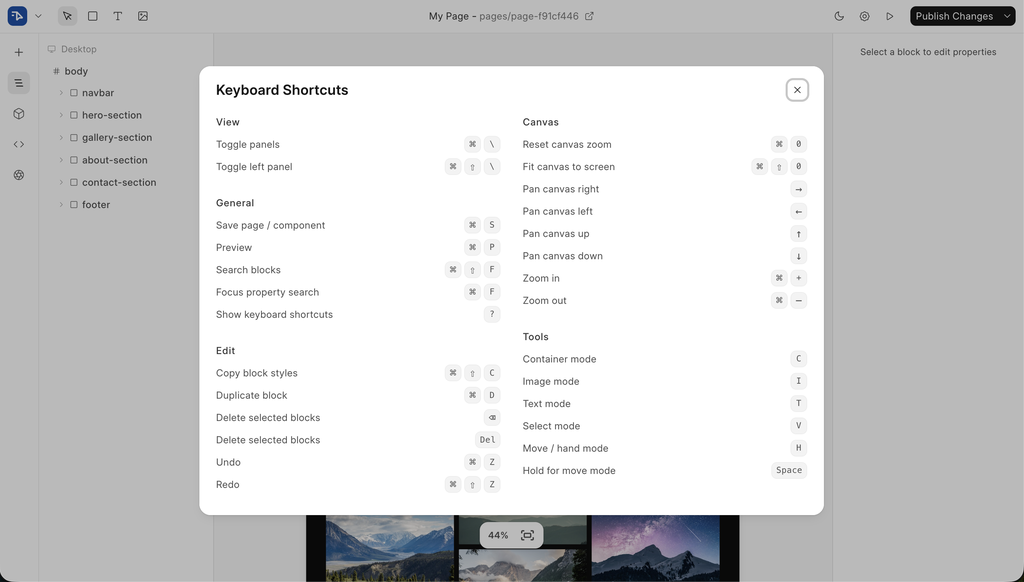Viewport: 1024px width, 582px height.
Task: Select the Text tool in toolbar
Action: coord(118,16)
